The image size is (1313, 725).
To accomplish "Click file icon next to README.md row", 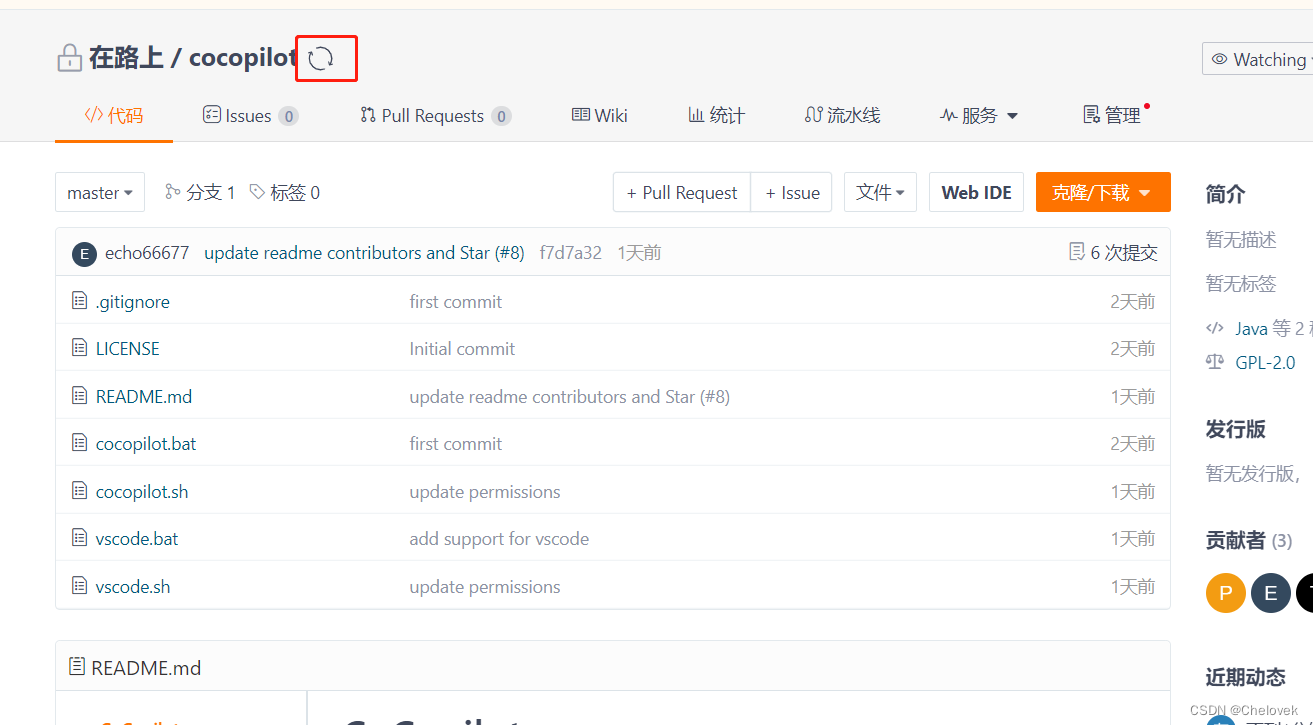I will [80, 396].
